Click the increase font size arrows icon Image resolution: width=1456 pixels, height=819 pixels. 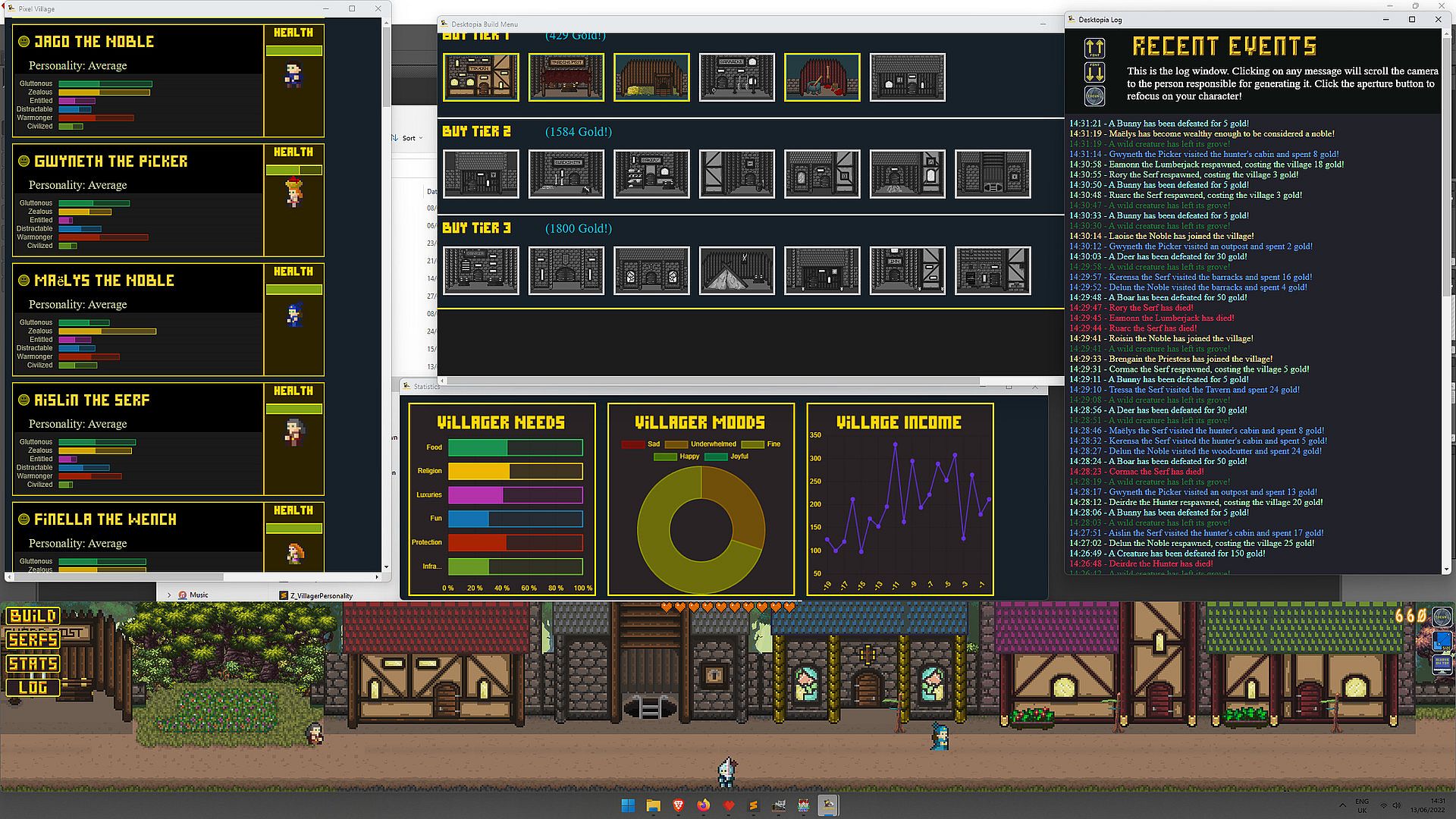pyautogui.click(x=1095, y=49)
